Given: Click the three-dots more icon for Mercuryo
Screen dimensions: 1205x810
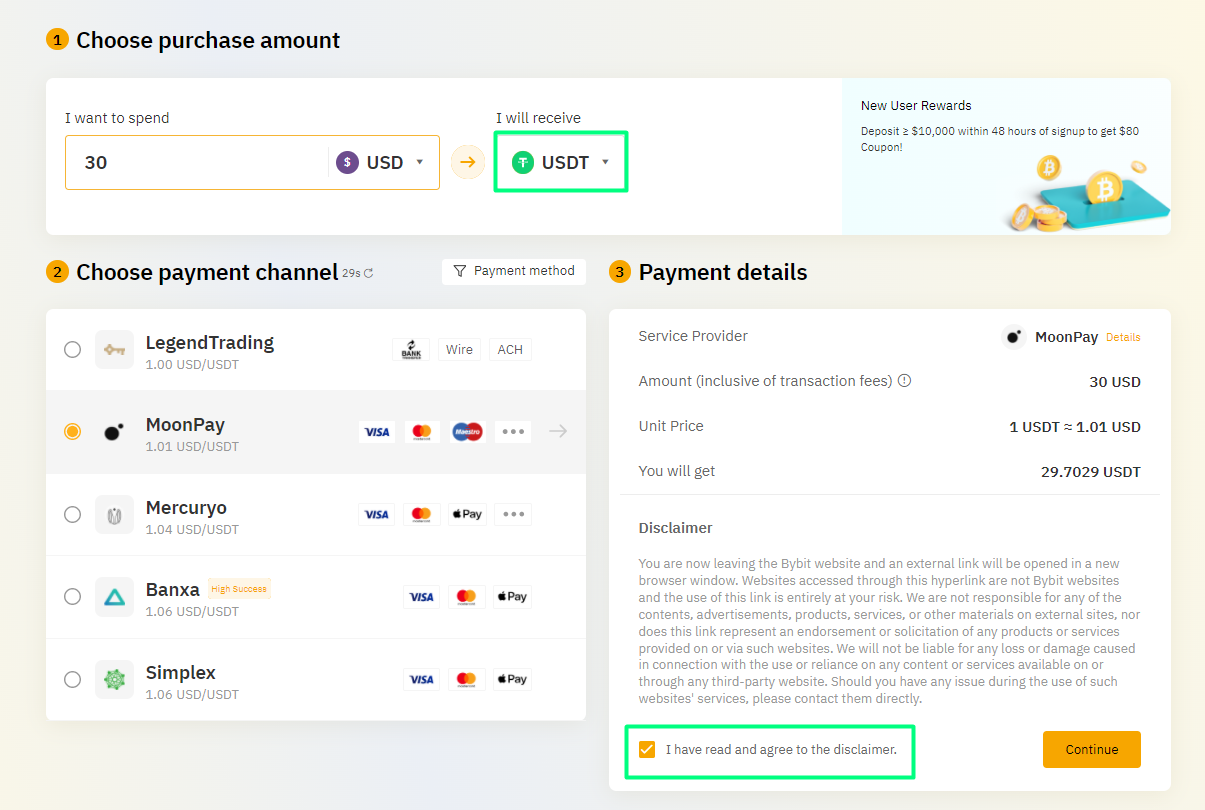Looking at the screenshot, I should (x=513, y=514).
